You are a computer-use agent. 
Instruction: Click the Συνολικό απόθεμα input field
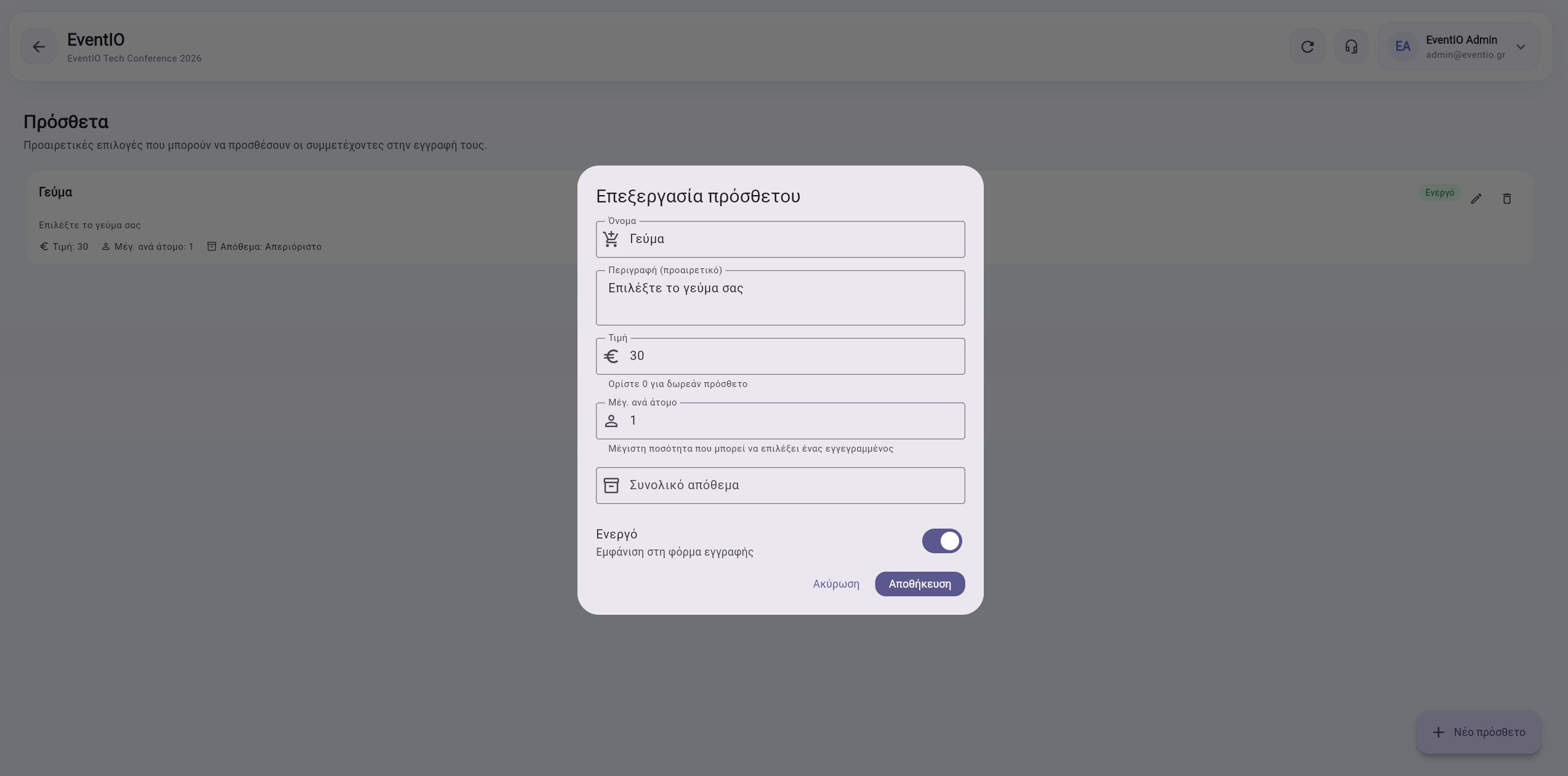click(780, 486)
